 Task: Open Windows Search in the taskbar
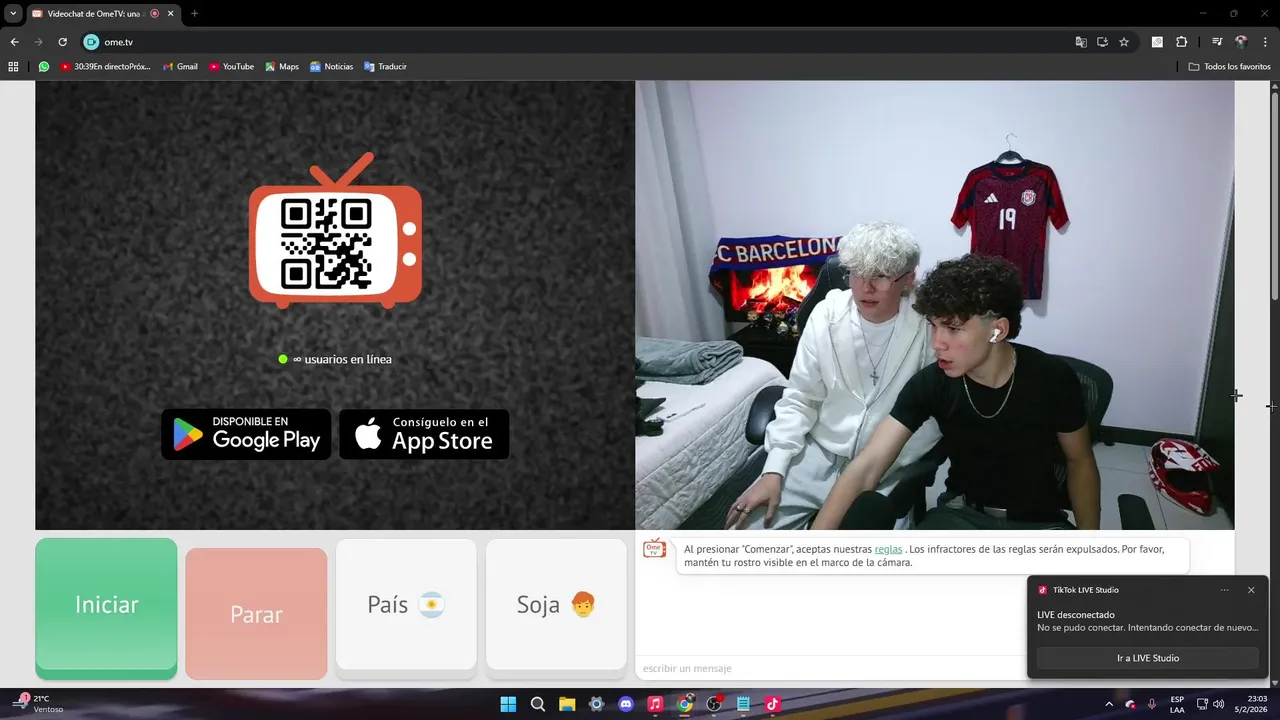(538, 704)
